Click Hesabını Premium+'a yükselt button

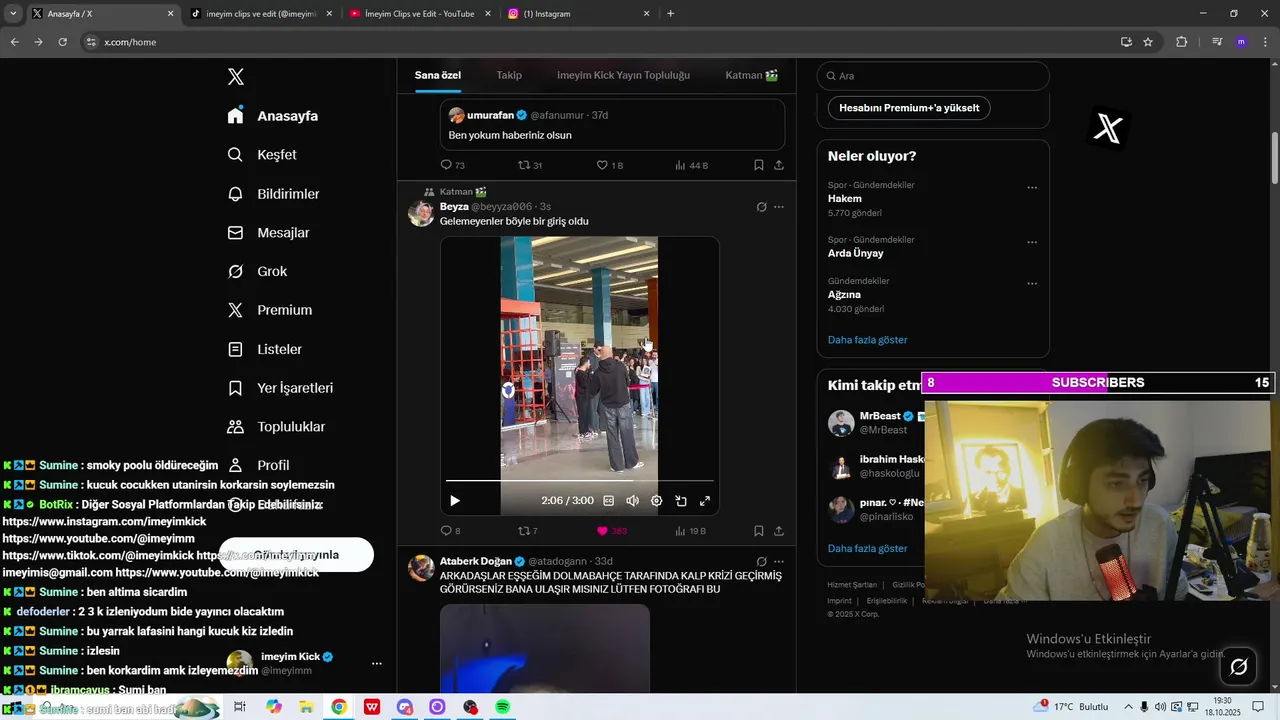909,108
